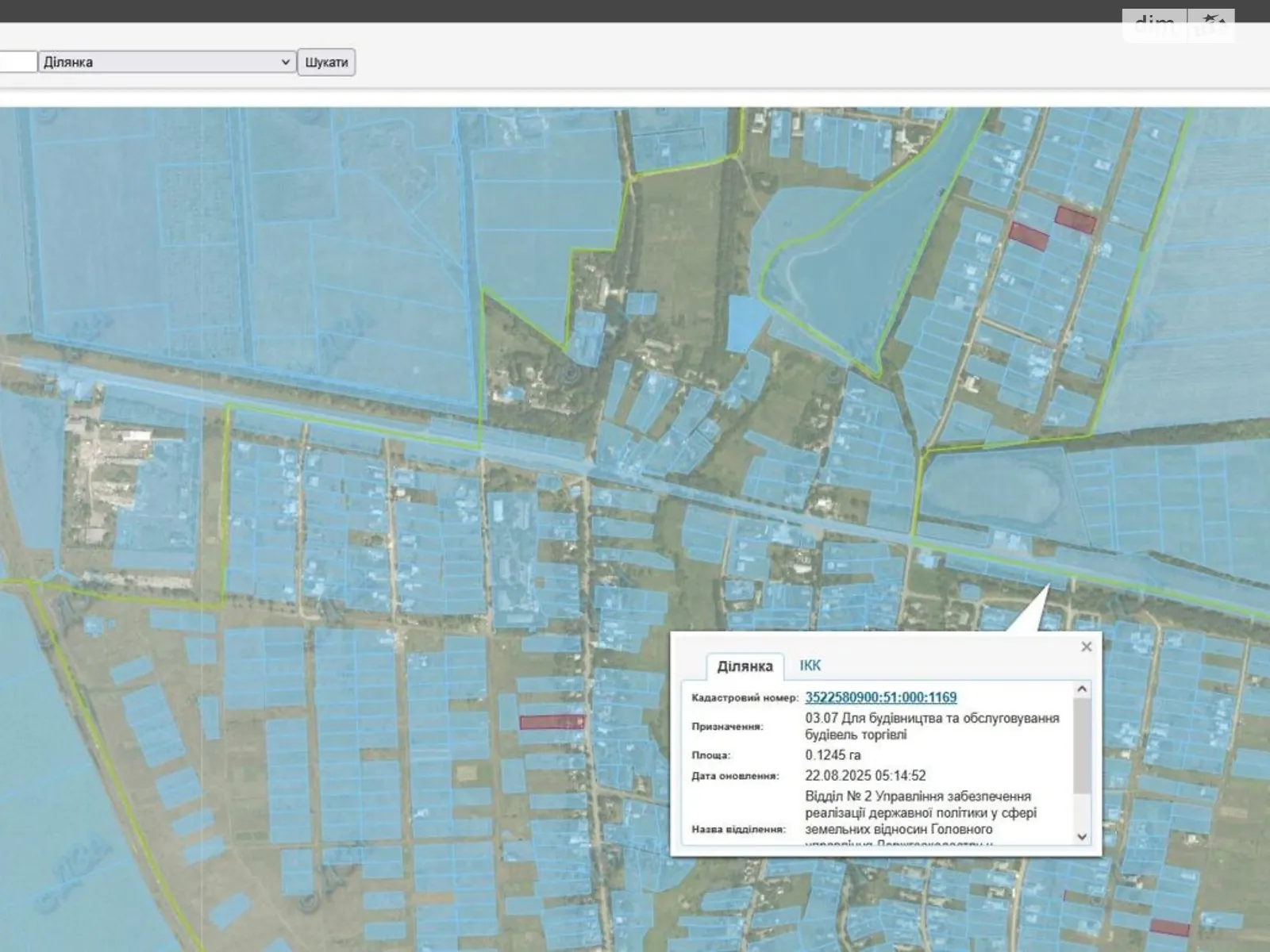Screen dimensions: 1270x952
Task: Select the Ділянка tab in popup
Action: click(x=744, y=666)
